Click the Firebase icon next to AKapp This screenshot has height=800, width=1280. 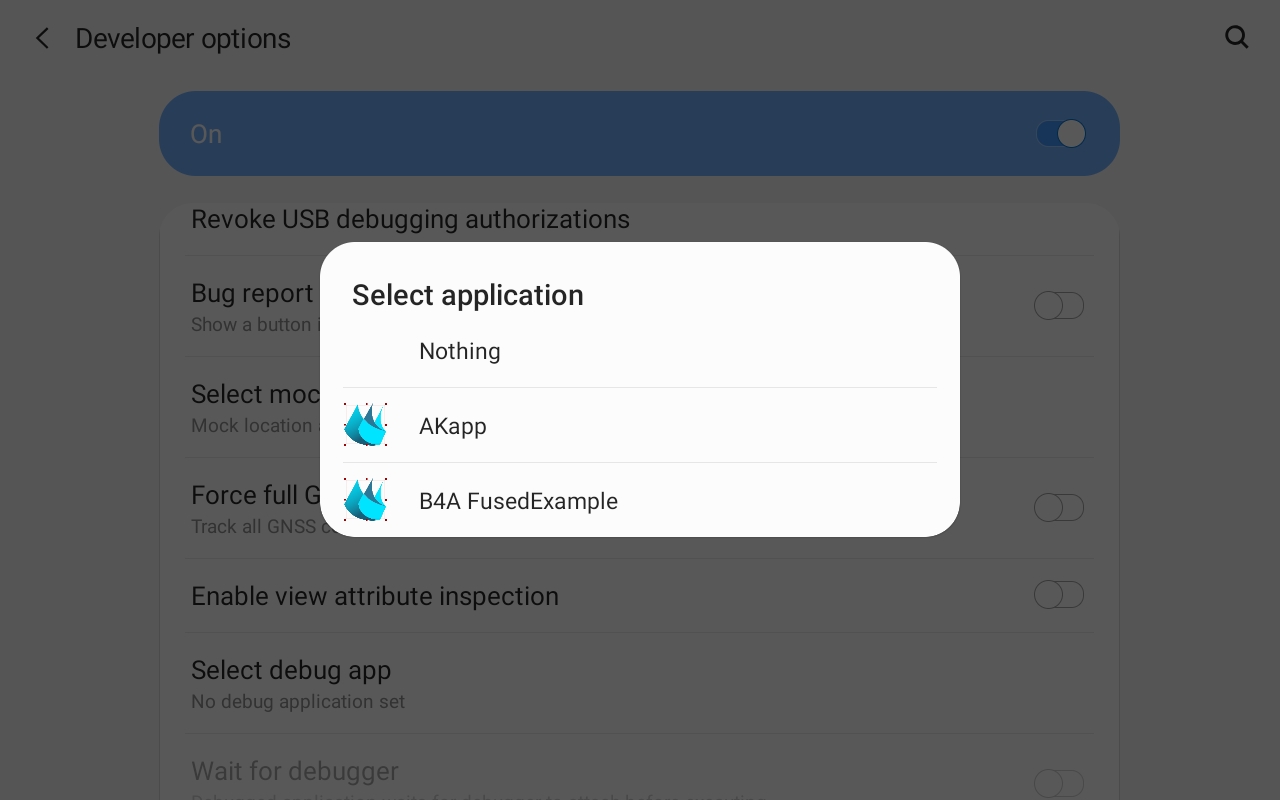[x=366, y=424]
